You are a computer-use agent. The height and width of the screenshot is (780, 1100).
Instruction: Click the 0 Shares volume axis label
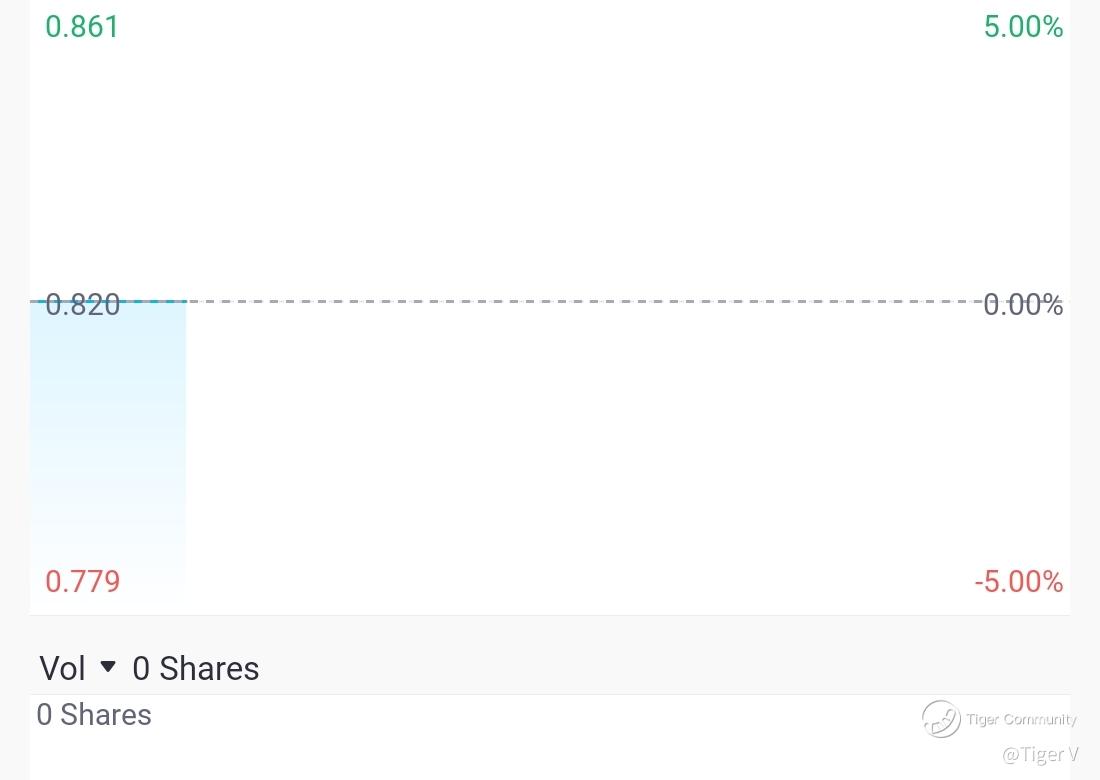tap(94, 715)
